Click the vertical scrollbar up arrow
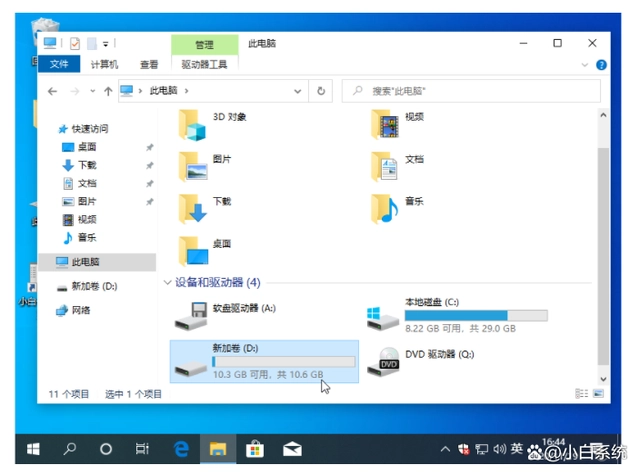Viewport: 640px width, 475px height. point(603,115)
